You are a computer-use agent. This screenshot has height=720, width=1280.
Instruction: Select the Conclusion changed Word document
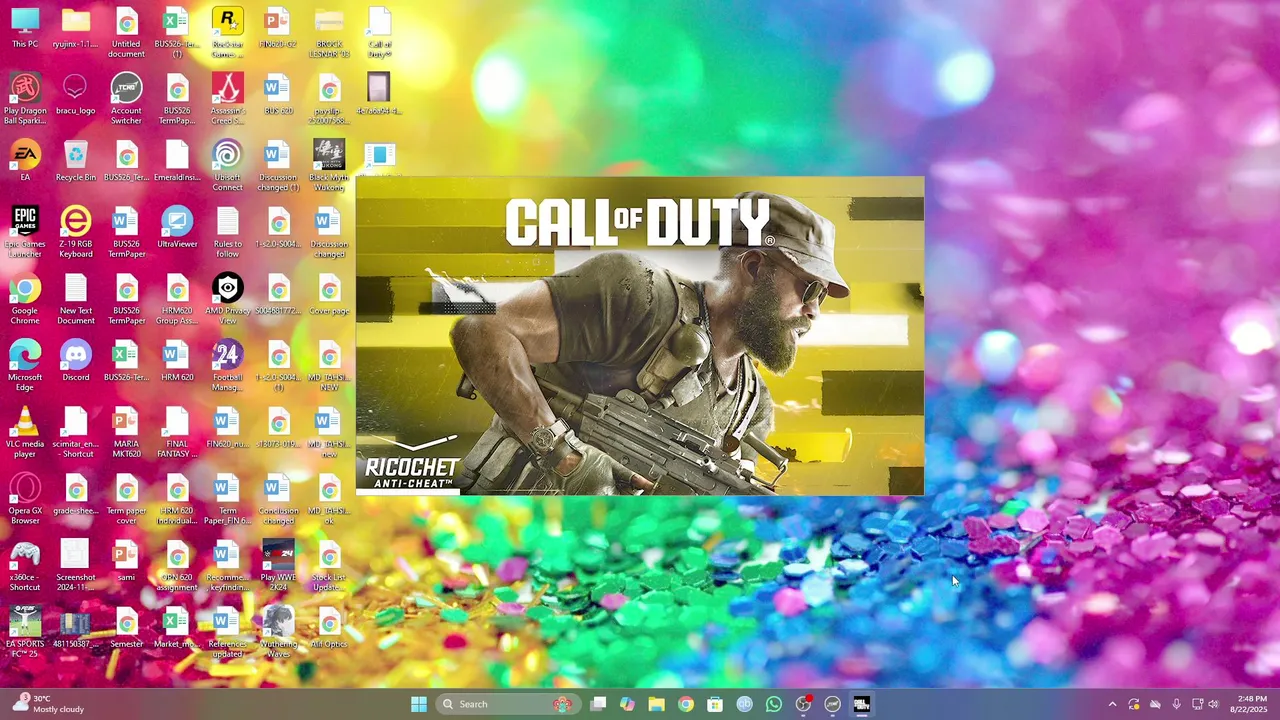coord(278,500)
